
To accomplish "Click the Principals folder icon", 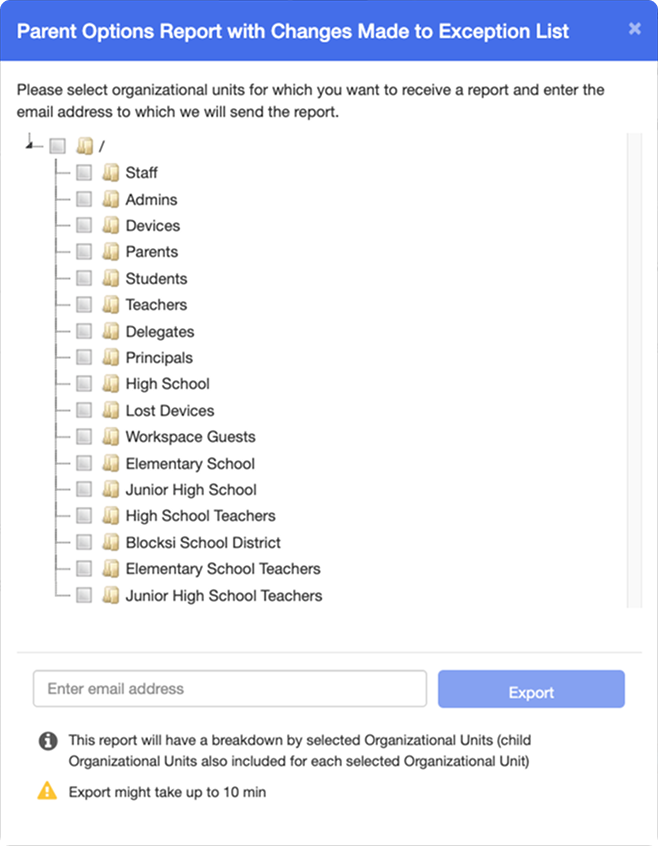I will [x=111, y=358].
